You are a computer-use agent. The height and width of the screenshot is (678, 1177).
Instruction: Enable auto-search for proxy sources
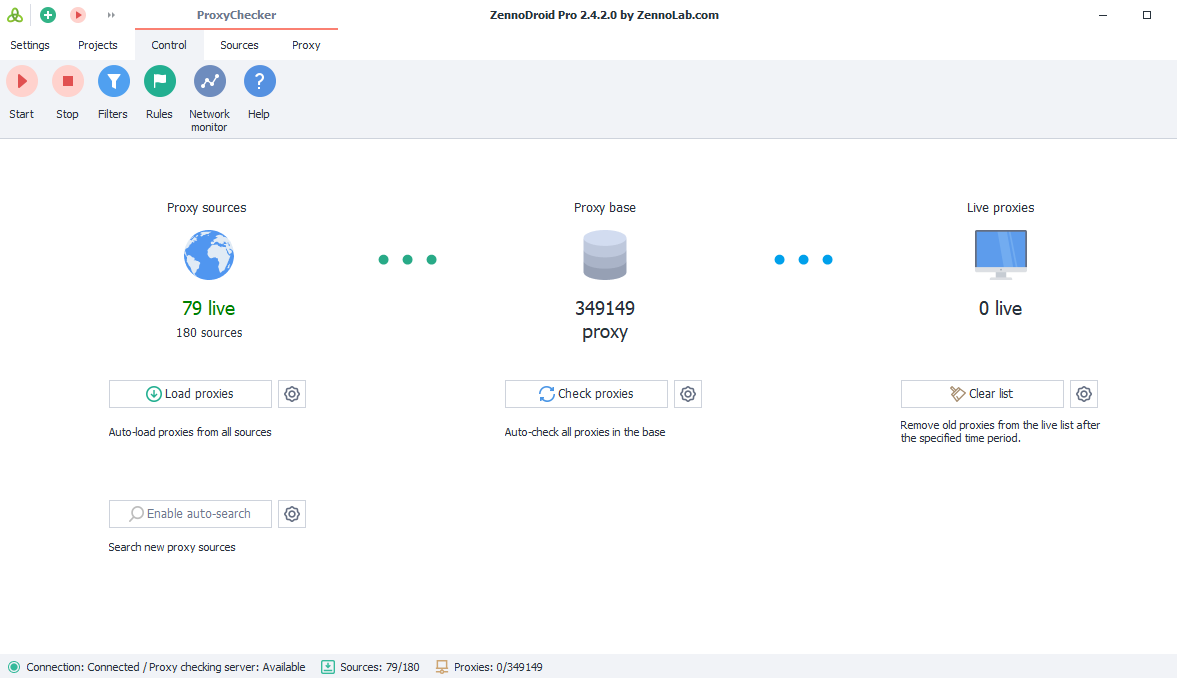coord(189,513)
